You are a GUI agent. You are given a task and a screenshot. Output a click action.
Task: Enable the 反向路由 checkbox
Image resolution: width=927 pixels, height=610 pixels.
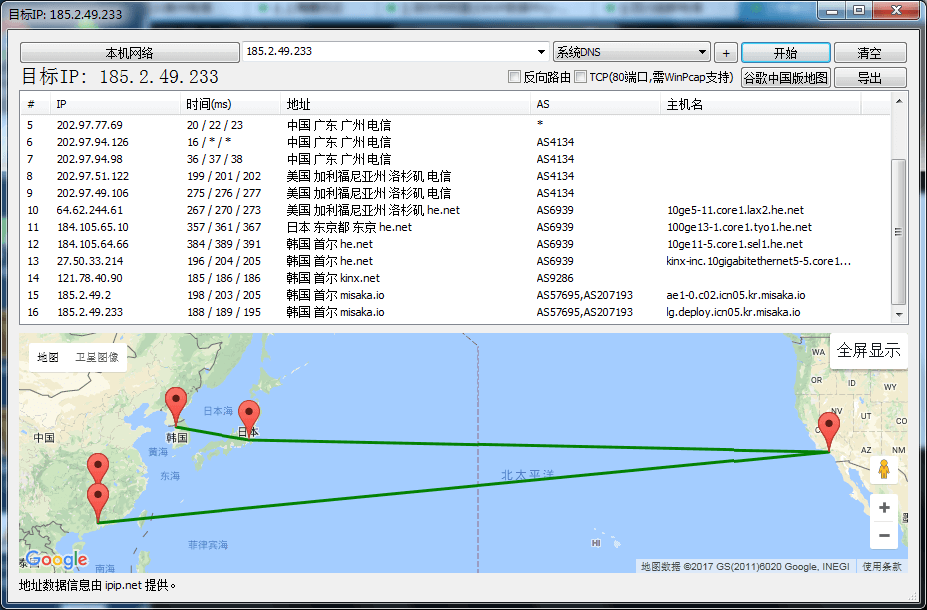pyautogui.click(x=515, y=77)
